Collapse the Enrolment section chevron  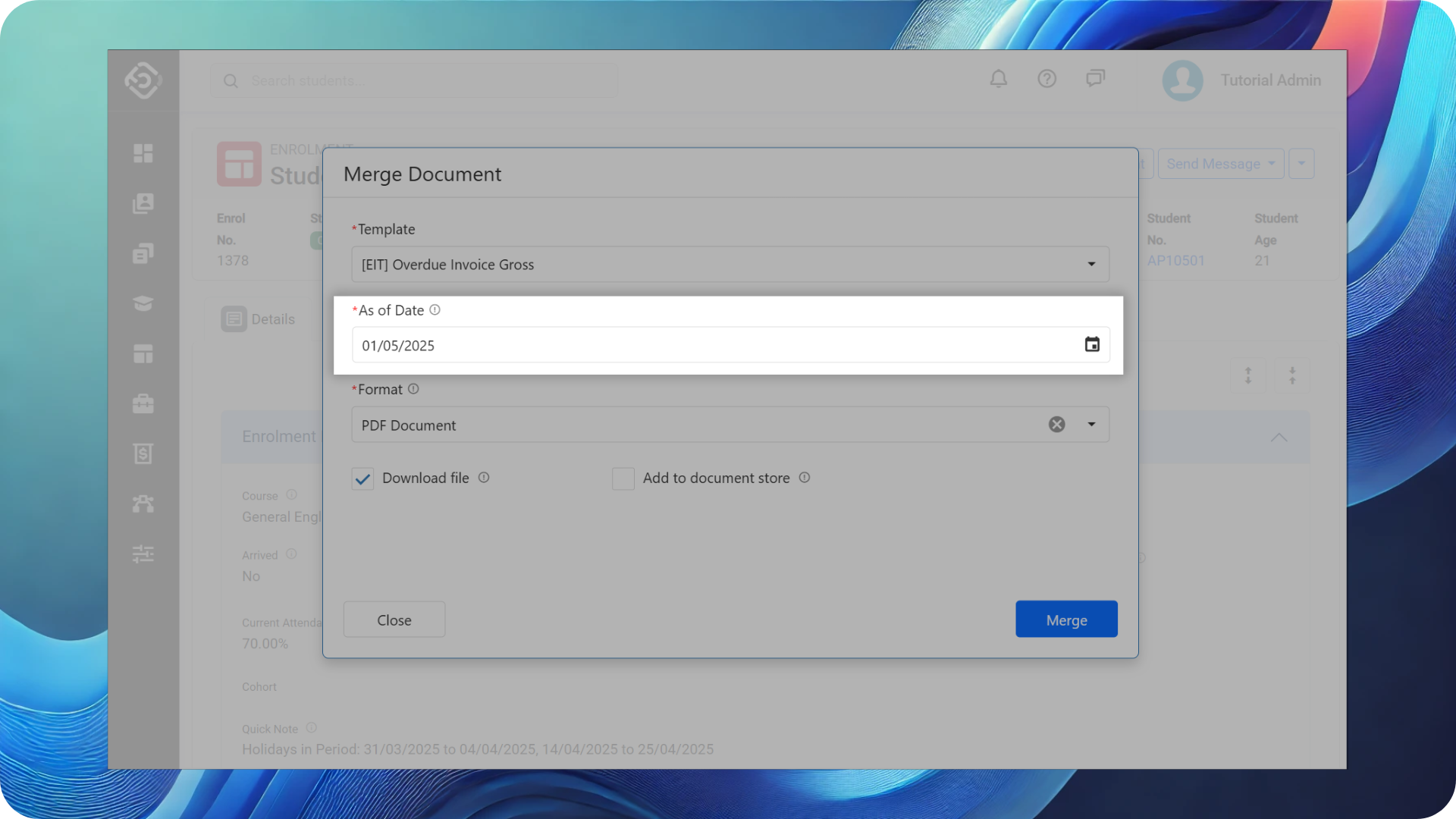coord(1279,438)
